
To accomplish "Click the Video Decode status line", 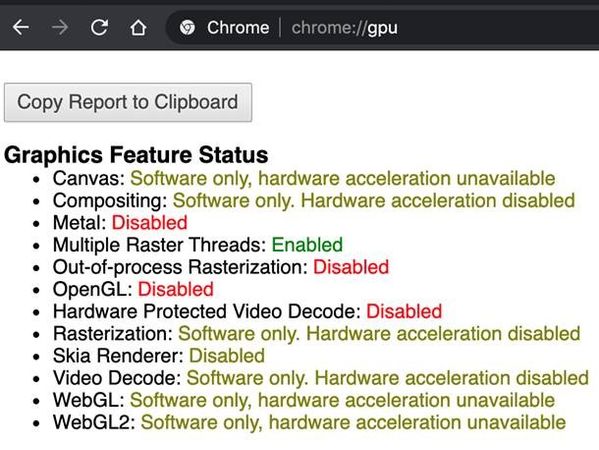I will pyautogui.click(x=321, y=378).
